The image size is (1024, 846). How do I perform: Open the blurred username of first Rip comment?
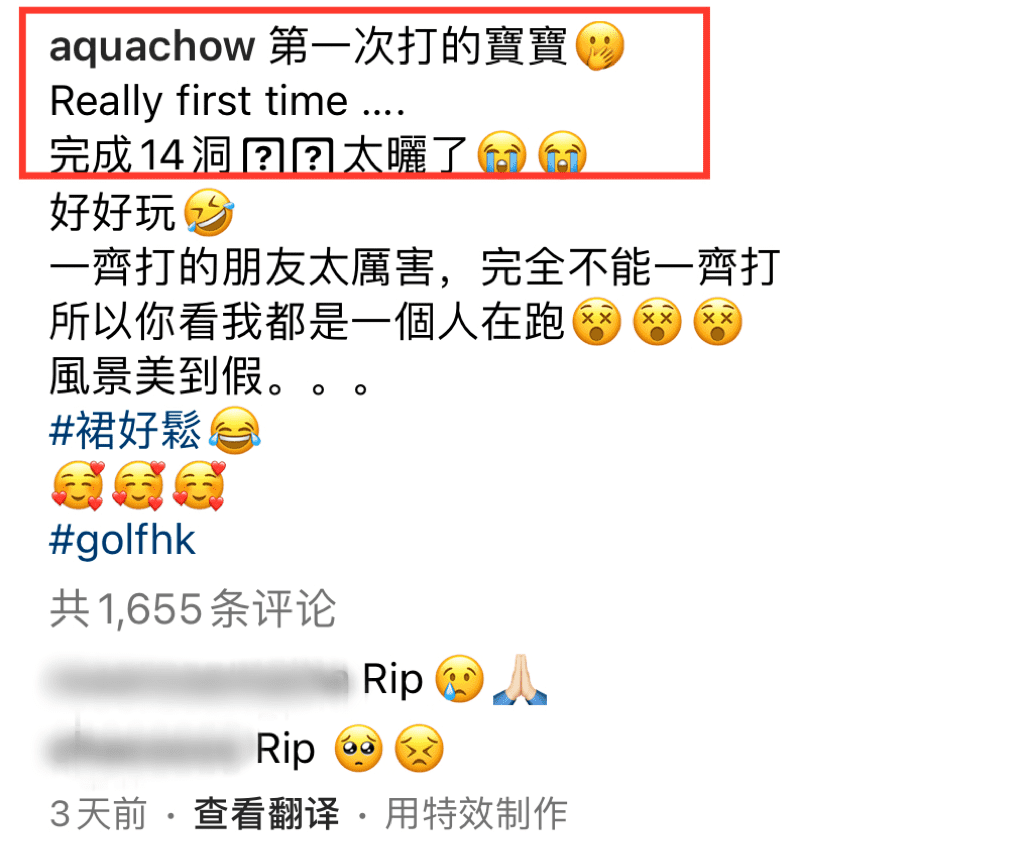[x=198, y=679]
